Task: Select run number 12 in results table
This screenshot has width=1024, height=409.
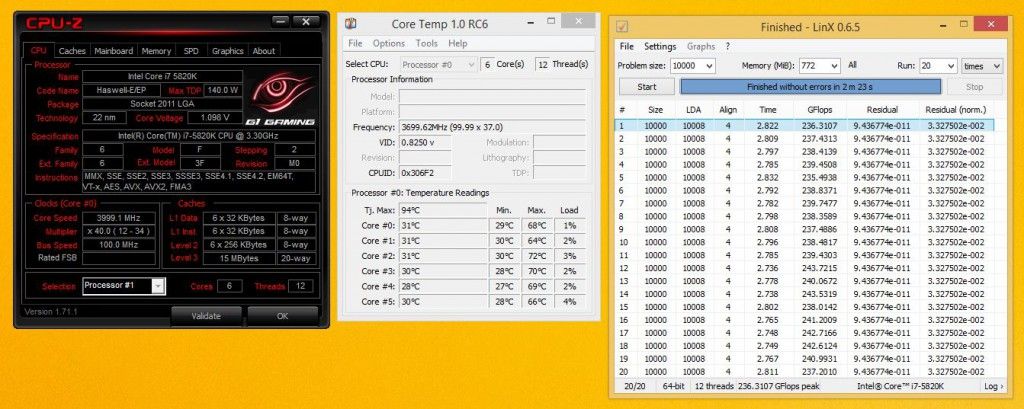Action: (805, 268)
